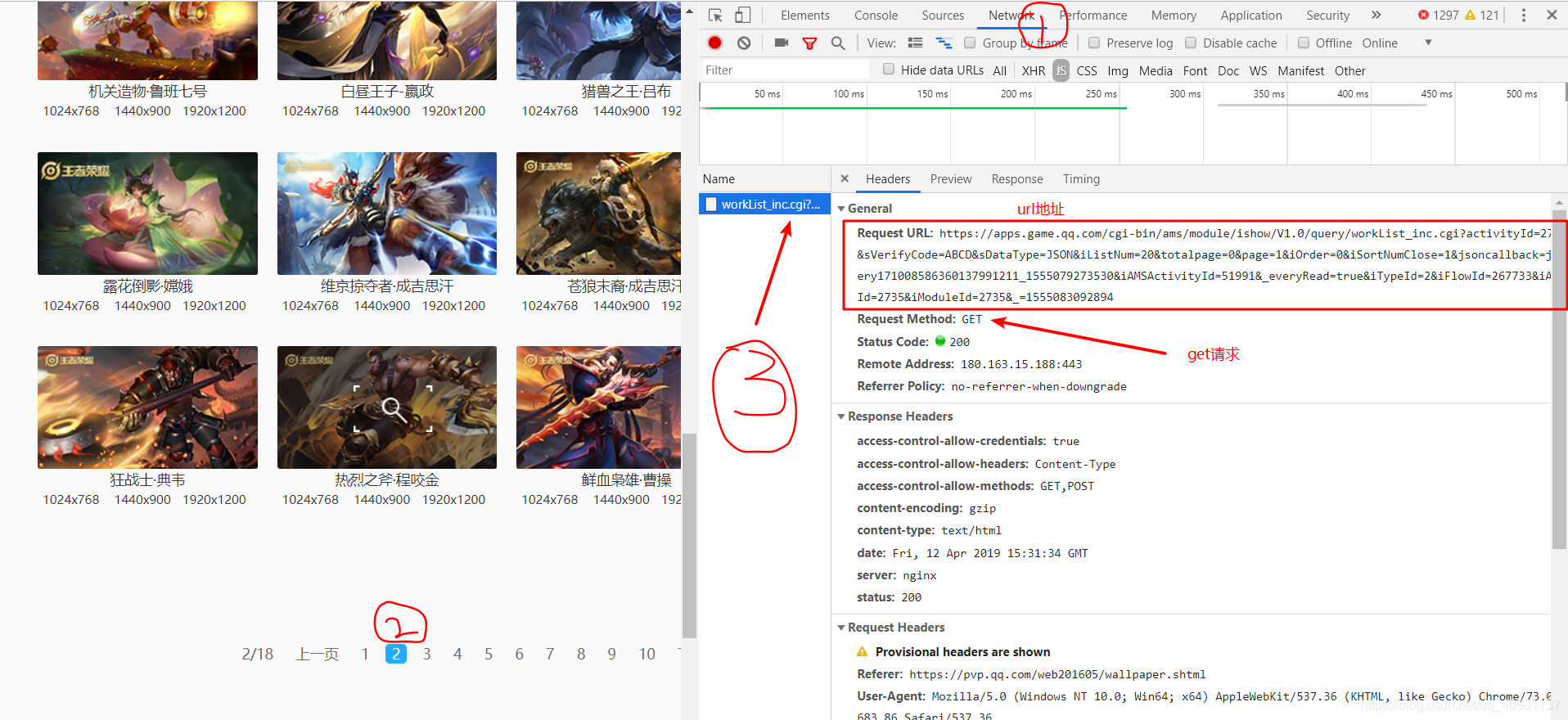
Task: Click the provisional headers warning icon
Action: coord(862,652)
